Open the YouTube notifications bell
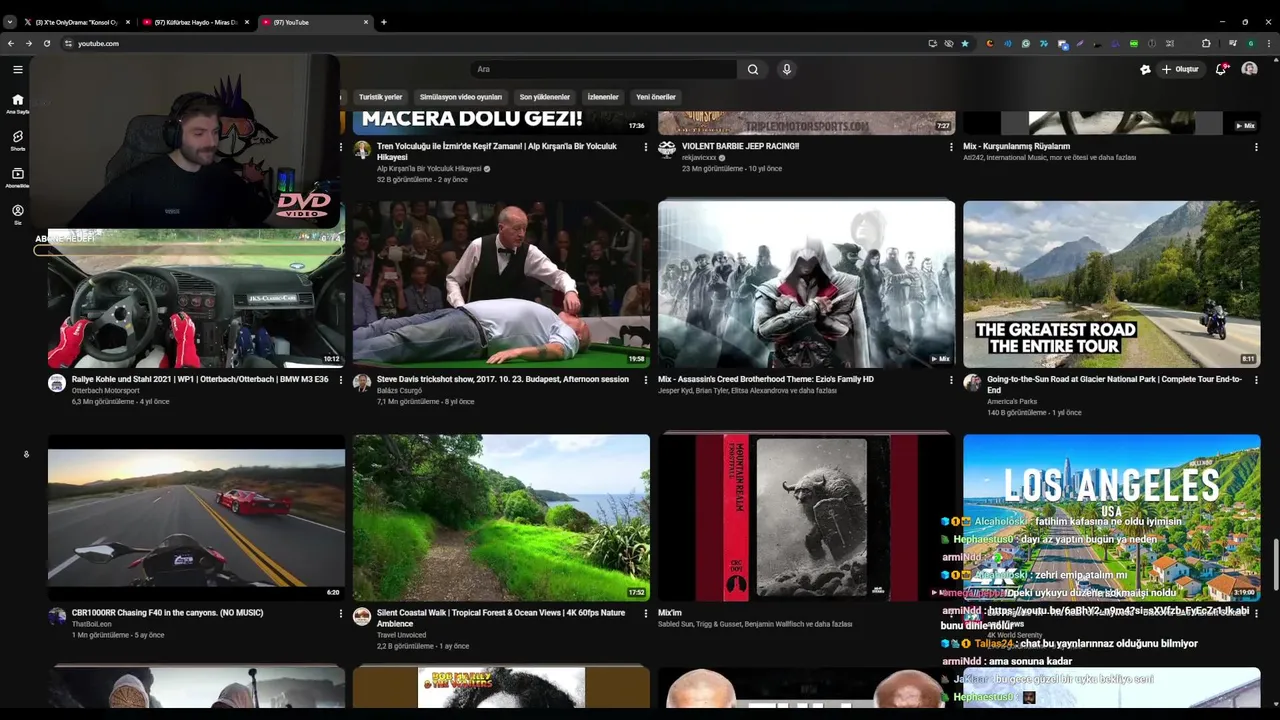This screenshot has height=720, width=1280. tap(1221, 69)
